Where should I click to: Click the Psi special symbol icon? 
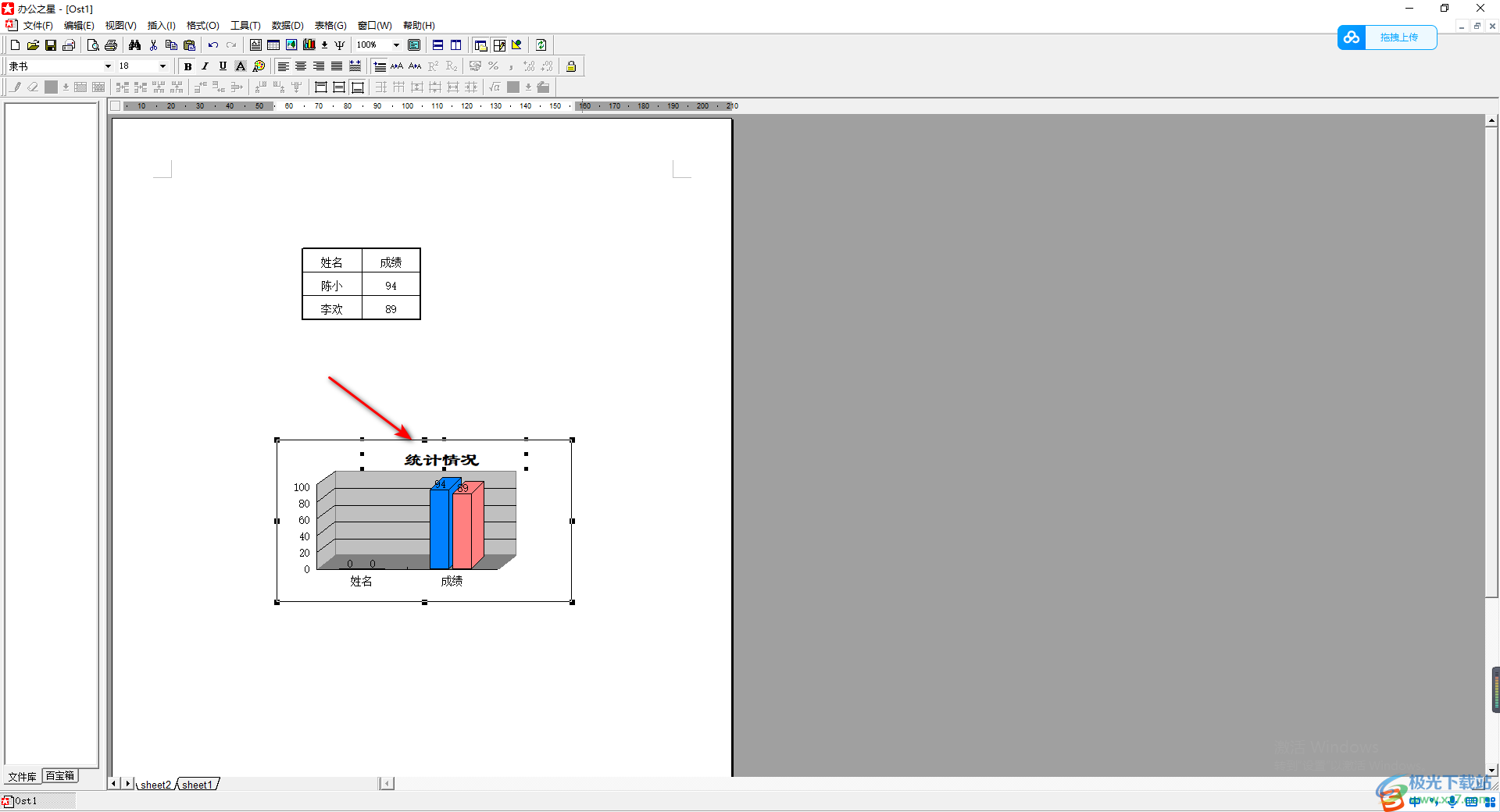[x=340, y=45]
